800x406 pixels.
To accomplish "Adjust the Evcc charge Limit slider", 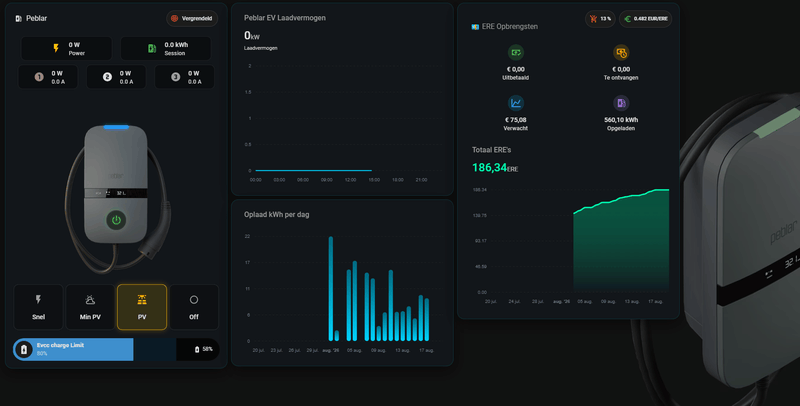I will (x=116, y=349).
